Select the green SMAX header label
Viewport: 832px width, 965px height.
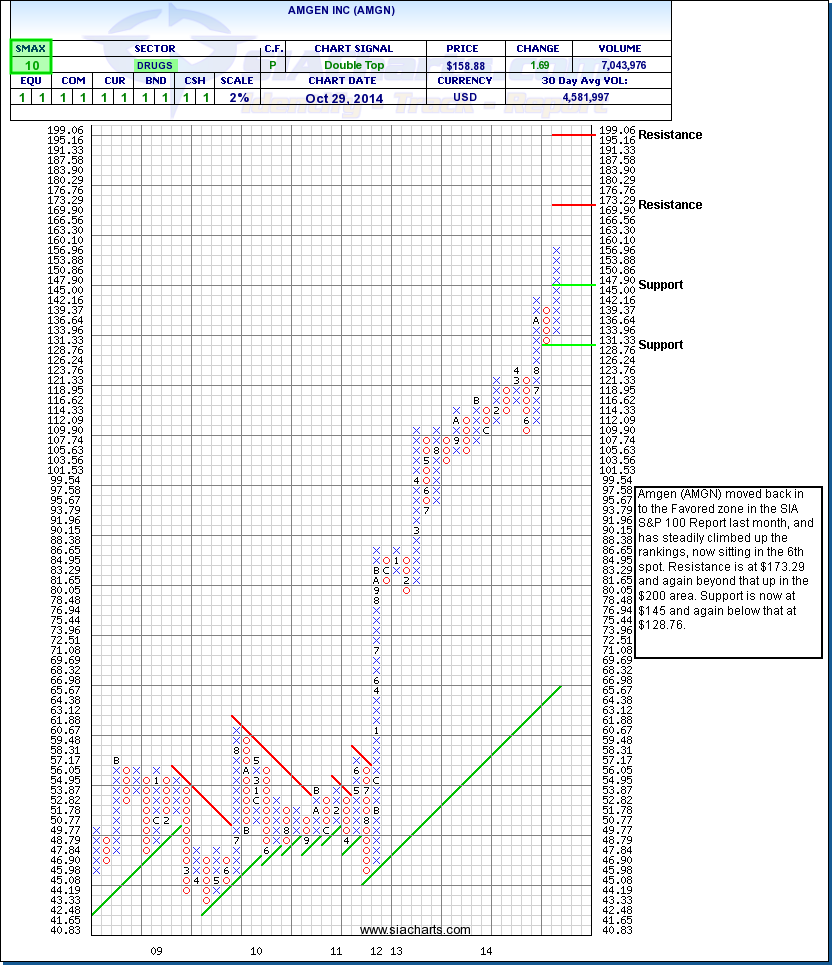31,48
